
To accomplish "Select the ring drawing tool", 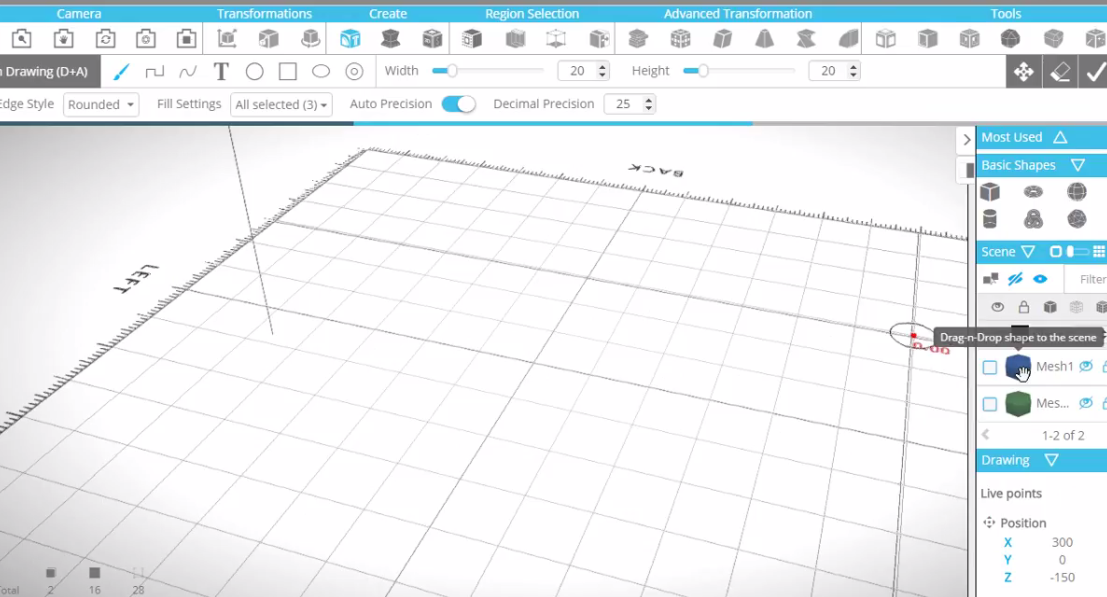I will (354, 71).
